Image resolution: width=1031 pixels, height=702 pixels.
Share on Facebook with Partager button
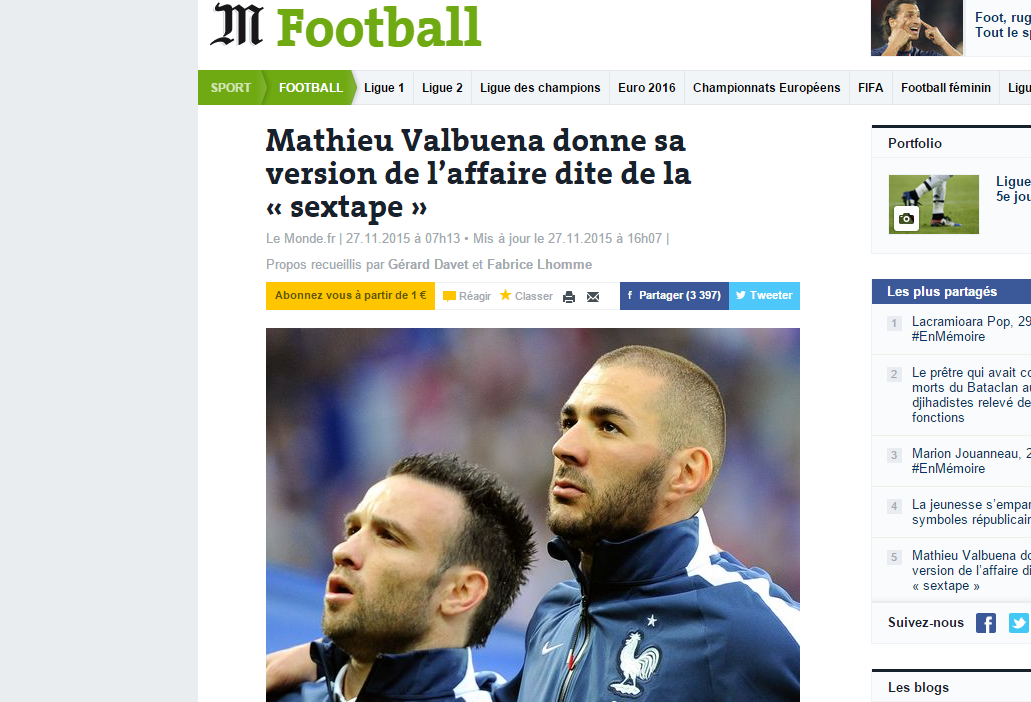point(674,296)
